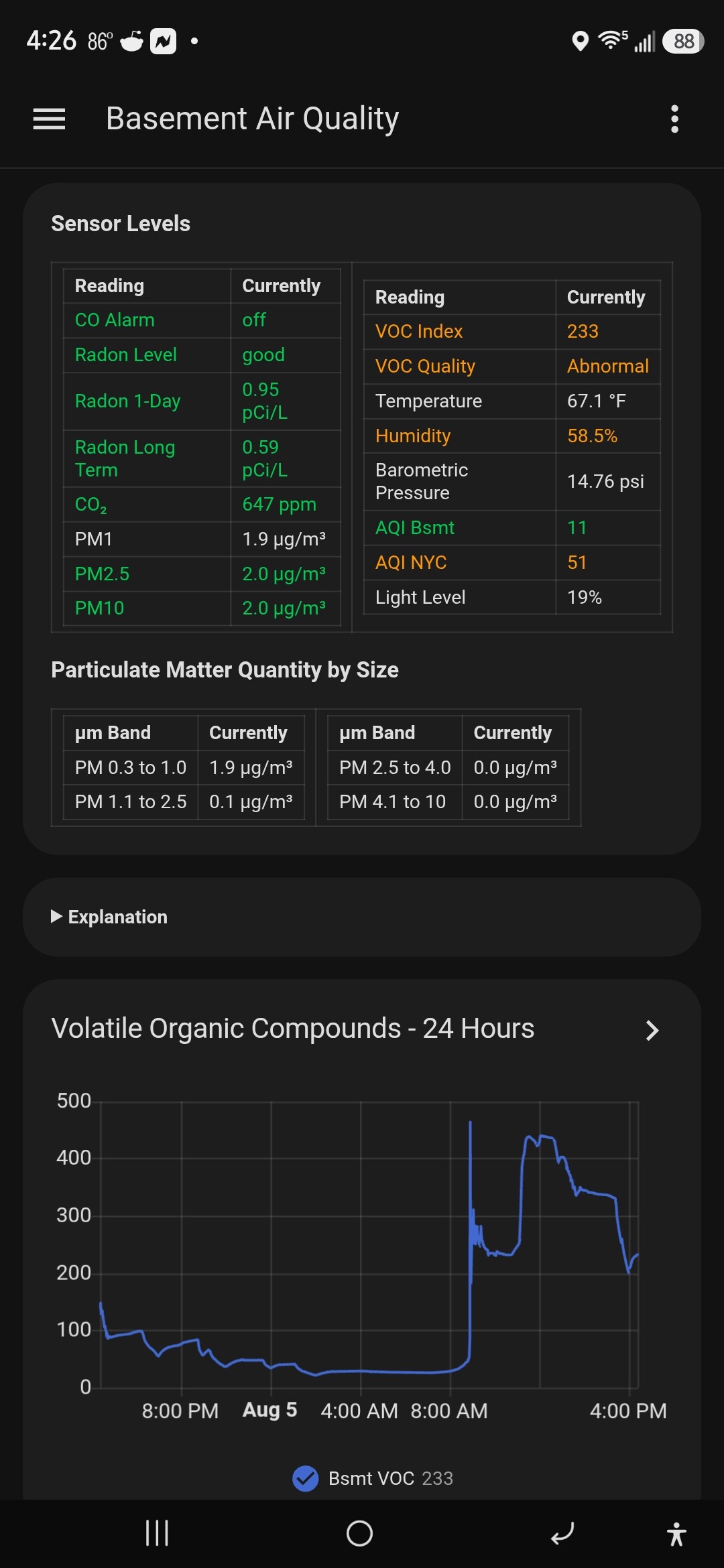Tap Particulate Matter Quantity by Size heading
Screen dimensions: 724x1568
coord(225,670)
